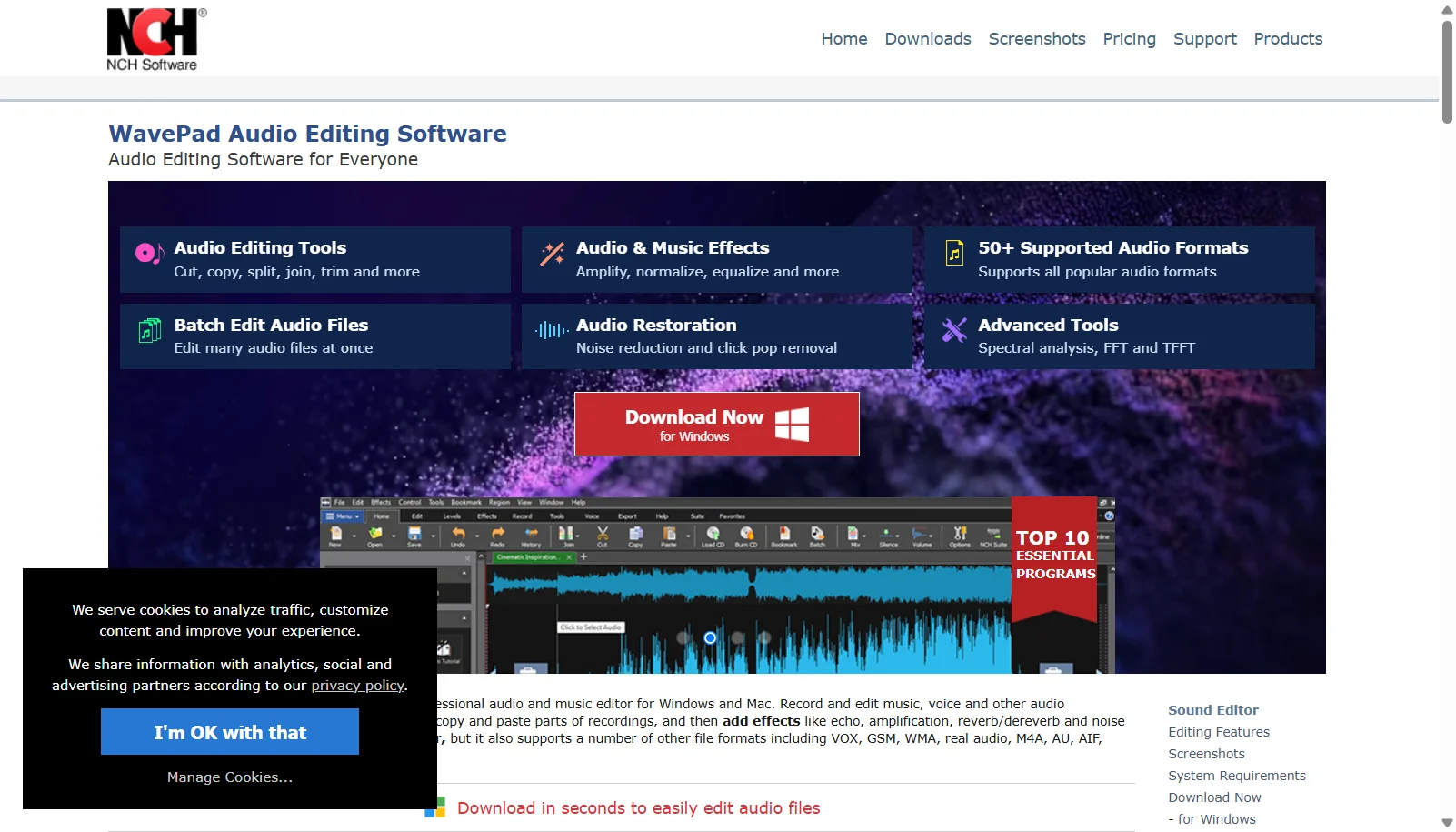
Task: Click the page scrollbar down arrow
Action: (x=1447, y=823)
